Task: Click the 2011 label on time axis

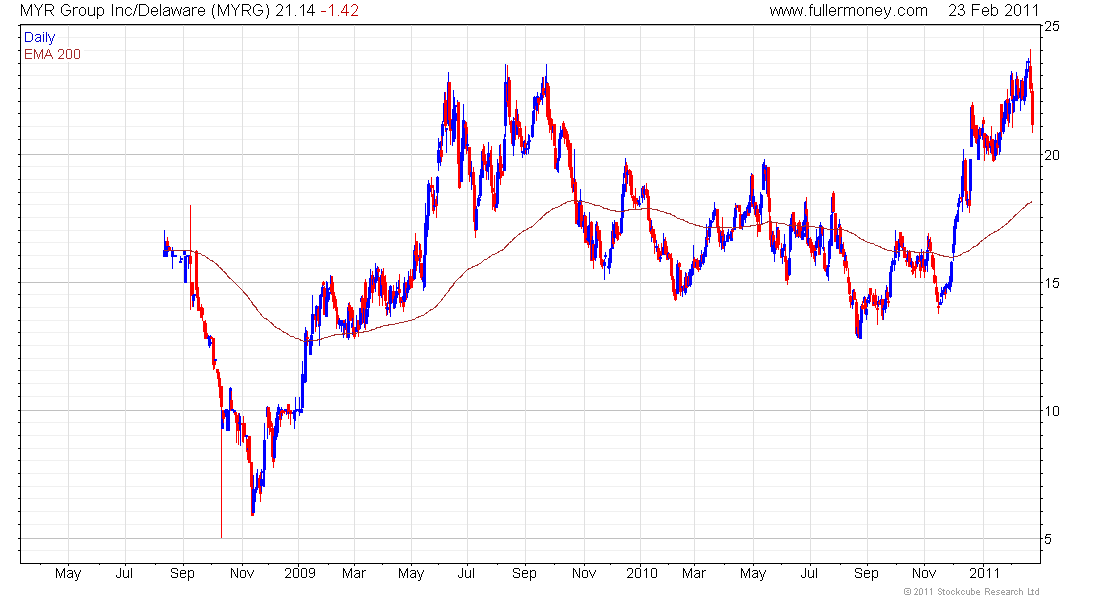Action: (x=984, y=573)
